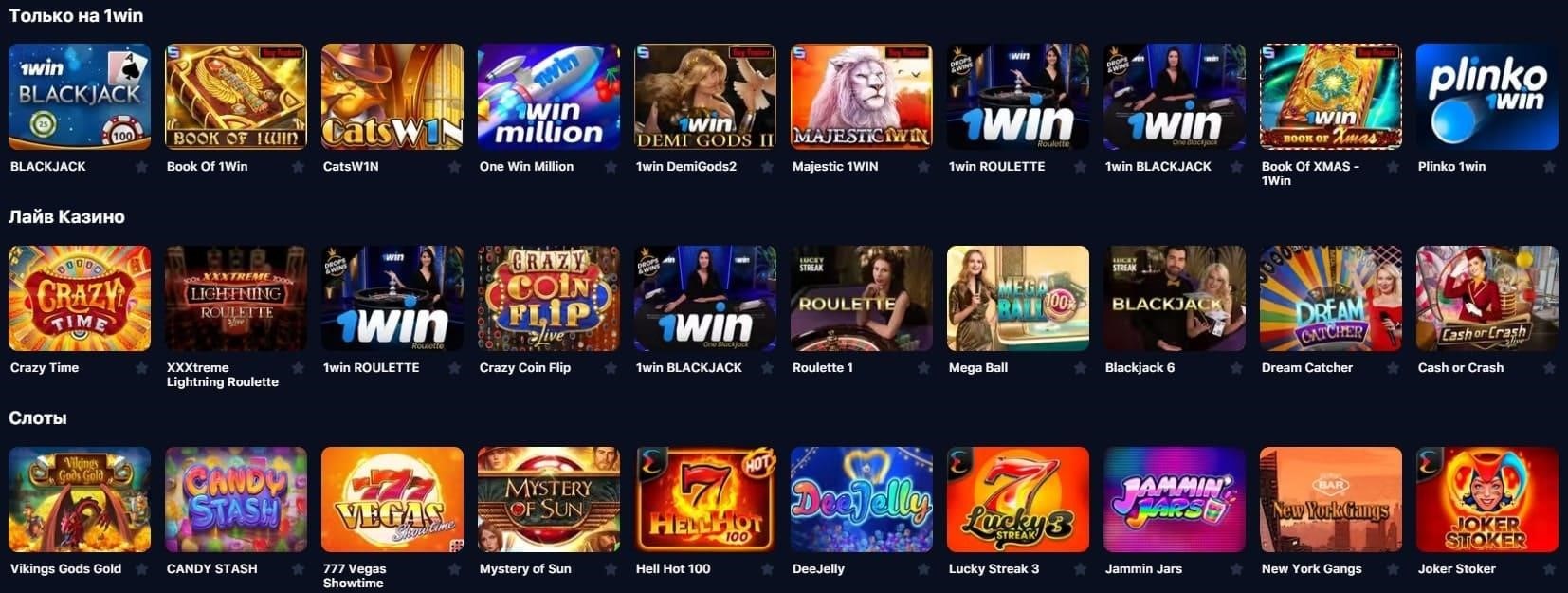This screenshot has height=593, width=1568.
Task: Select the Только на 1win heading
Action: tap(76, 15)
